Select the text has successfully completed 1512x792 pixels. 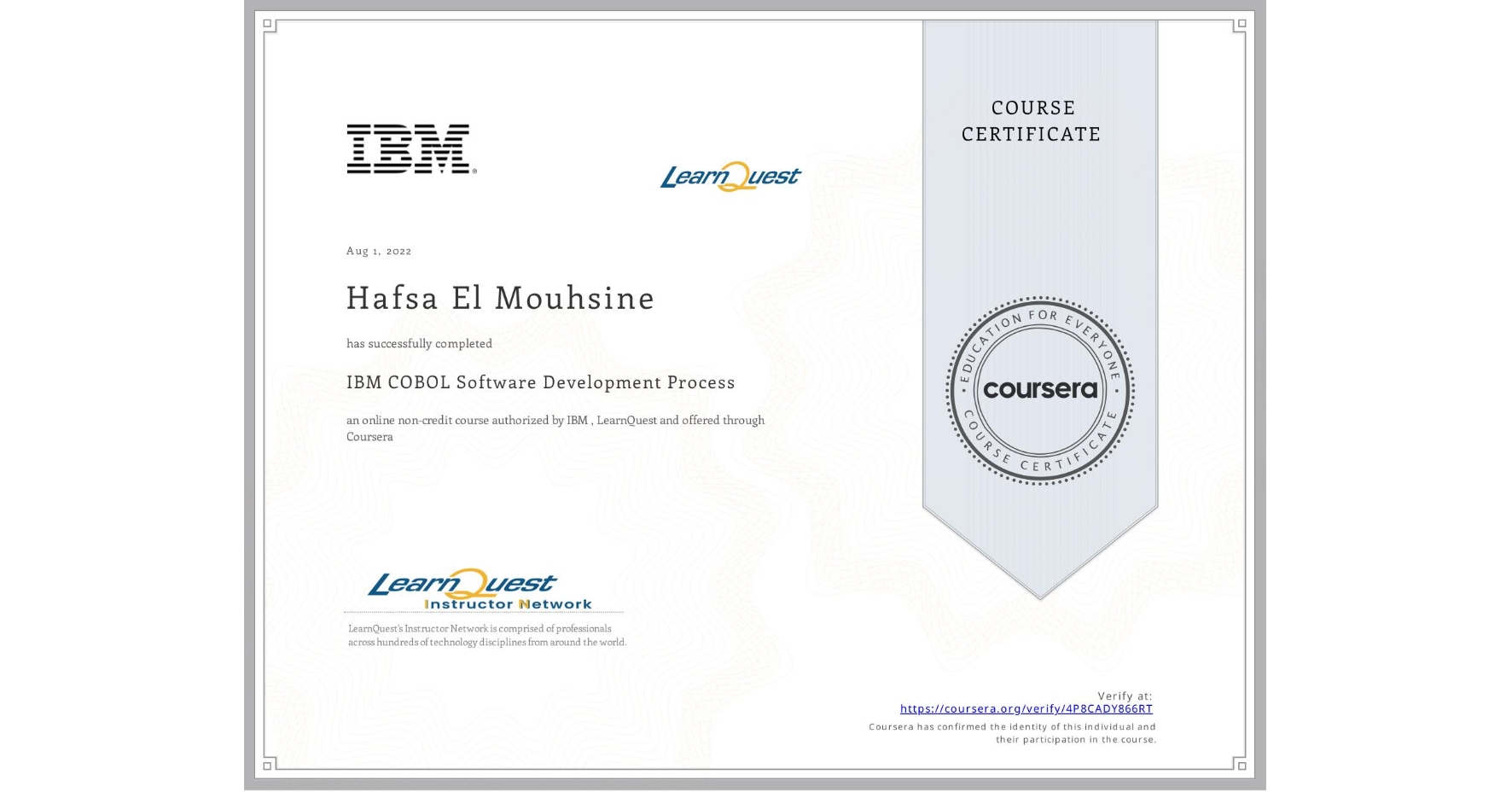(419, 343)
